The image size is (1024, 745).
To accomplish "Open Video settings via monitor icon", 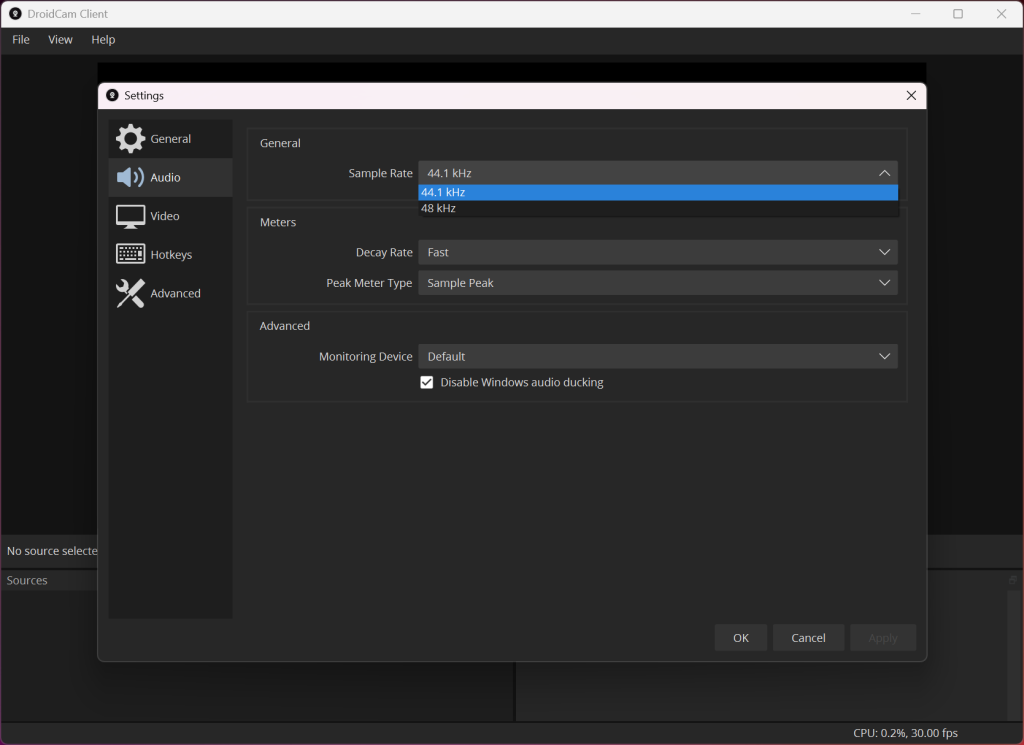I will click(x=130, y=216).
